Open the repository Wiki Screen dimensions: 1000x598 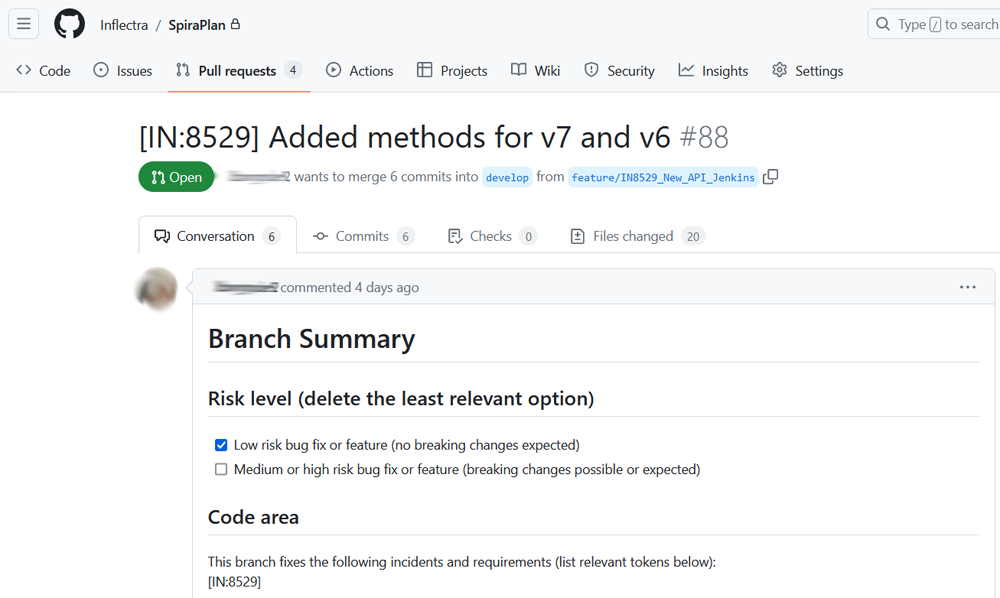tap(535, 70)
